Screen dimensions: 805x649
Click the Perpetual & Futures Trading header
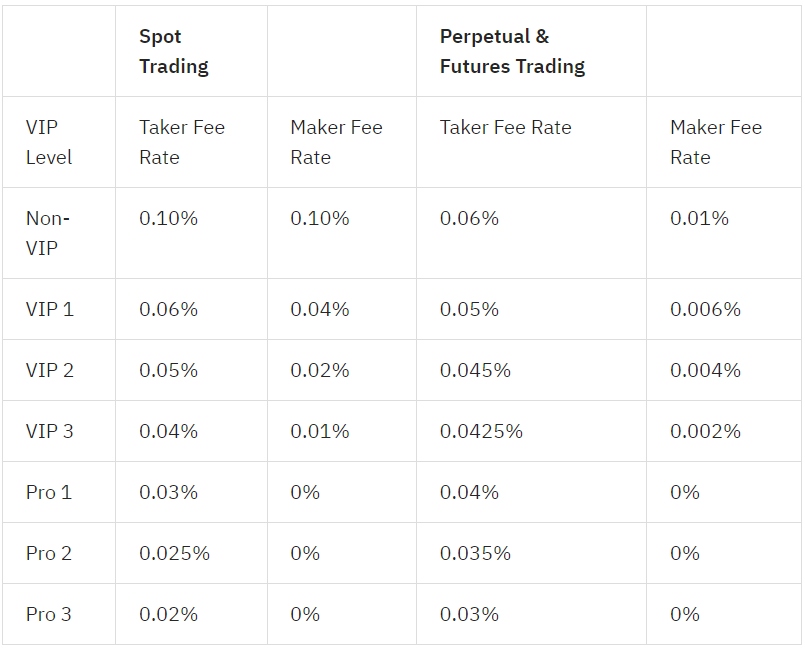click(512, 51)
